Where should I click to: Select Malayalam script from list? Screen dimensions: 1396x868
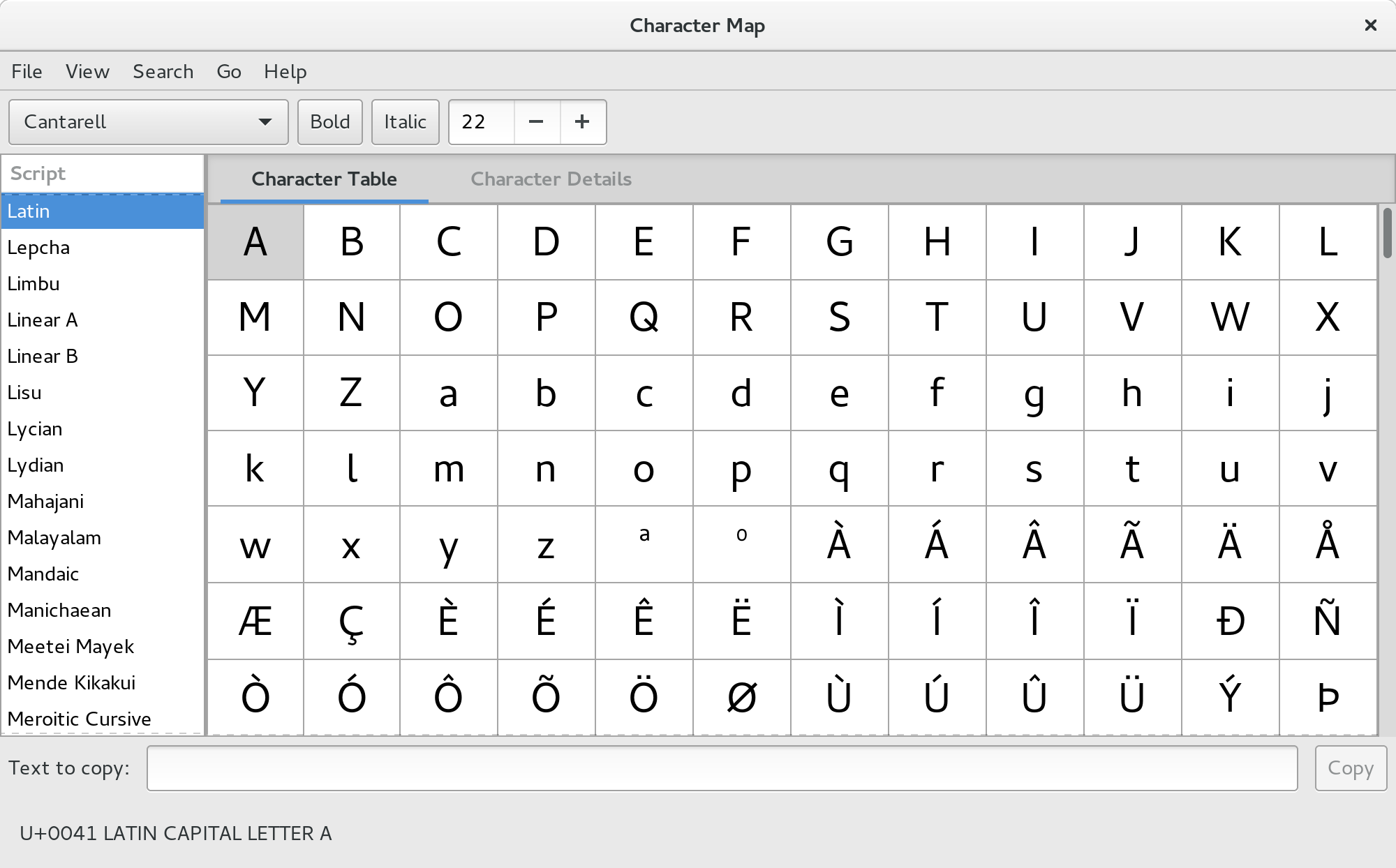coord(54,536)
